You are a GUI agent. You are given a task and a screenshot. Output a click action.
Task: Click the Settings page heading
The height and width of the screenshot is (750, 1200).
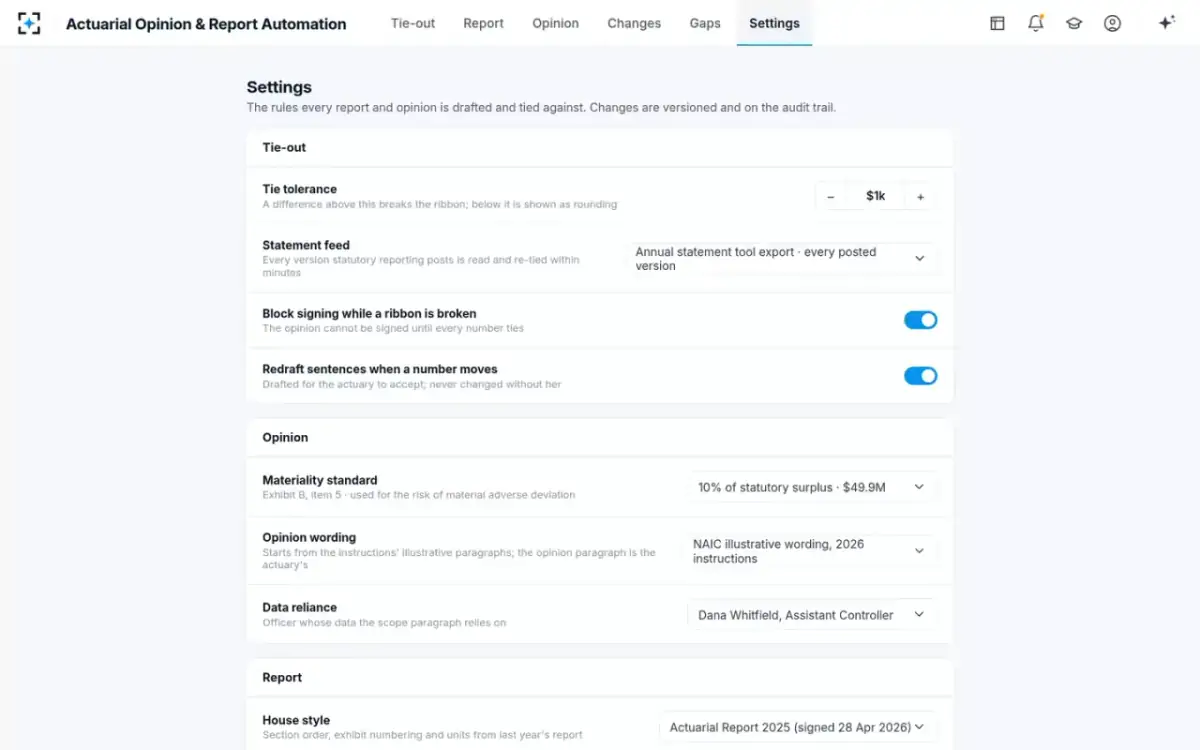coord(279,87)
